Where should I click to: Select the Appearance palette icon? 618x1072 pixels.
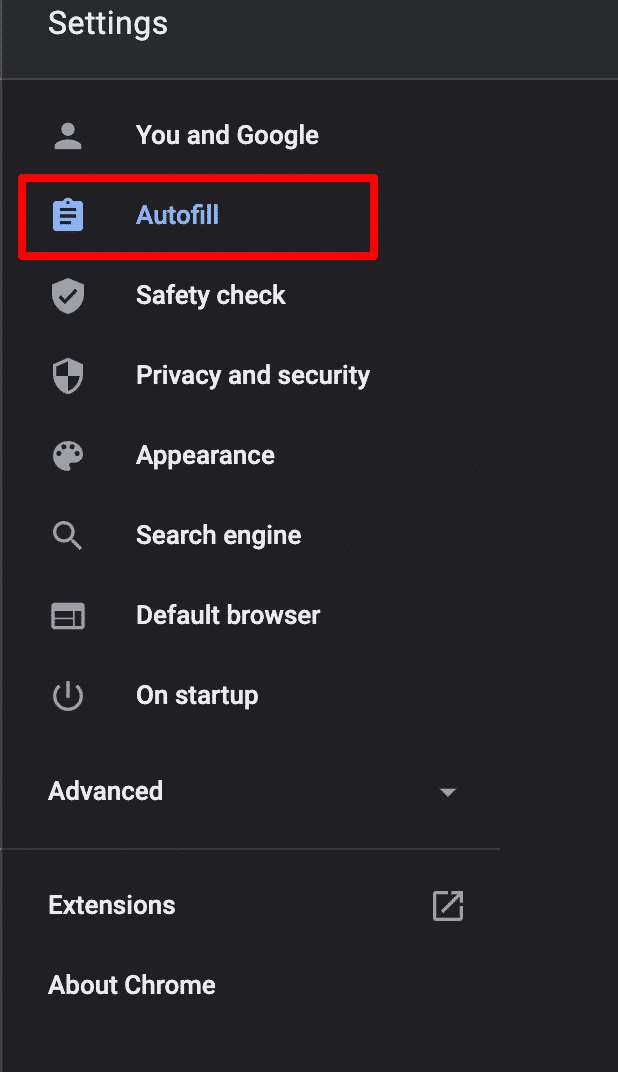67,455
